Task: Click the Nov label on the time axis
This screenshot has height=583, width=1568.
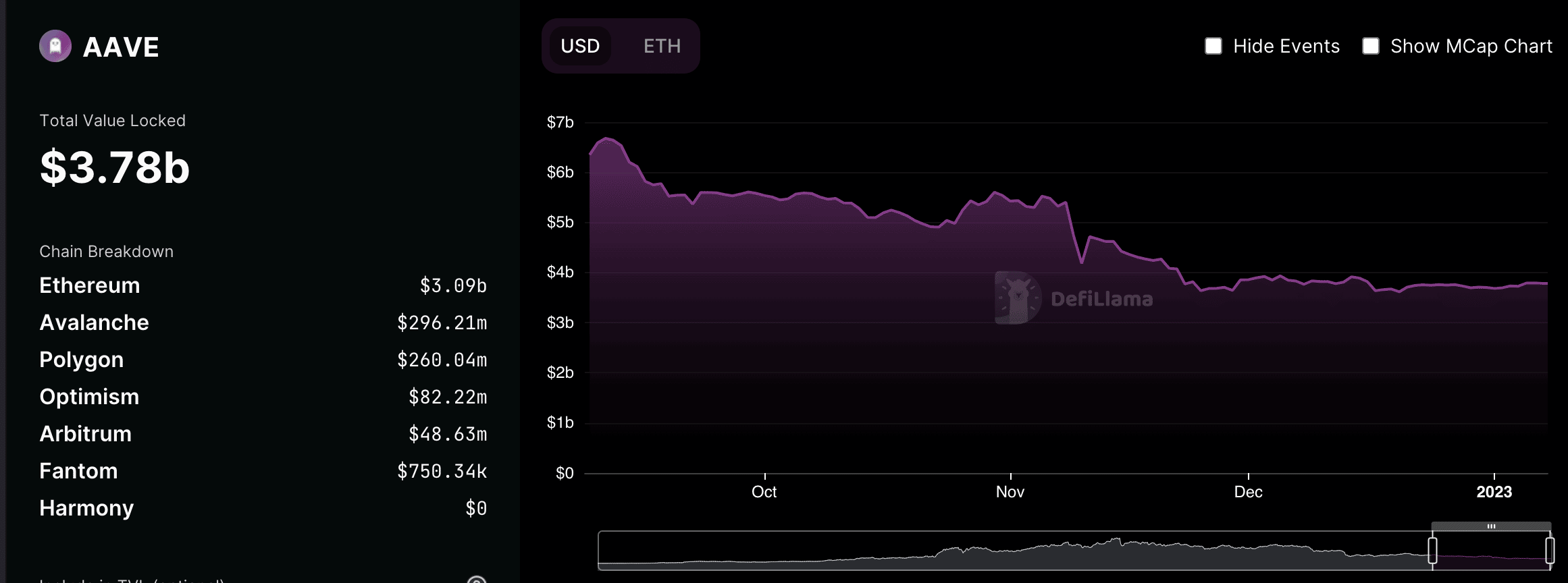Action: pyautogui.click(x=1010, y=492)
